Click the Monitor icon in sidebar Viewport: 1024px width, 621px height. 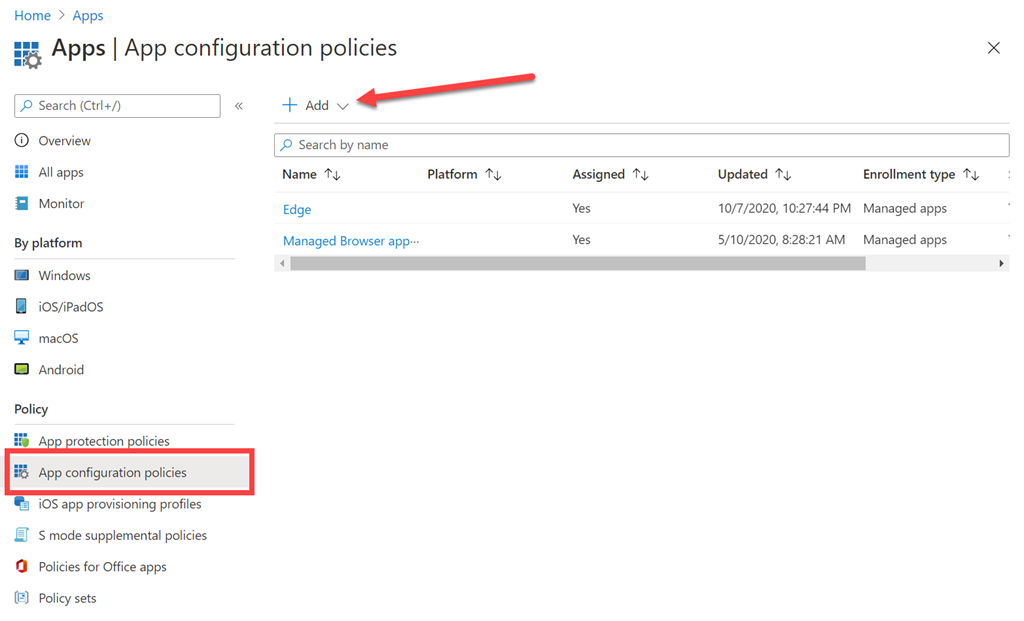pyautogui.click(x=22, y=203)
